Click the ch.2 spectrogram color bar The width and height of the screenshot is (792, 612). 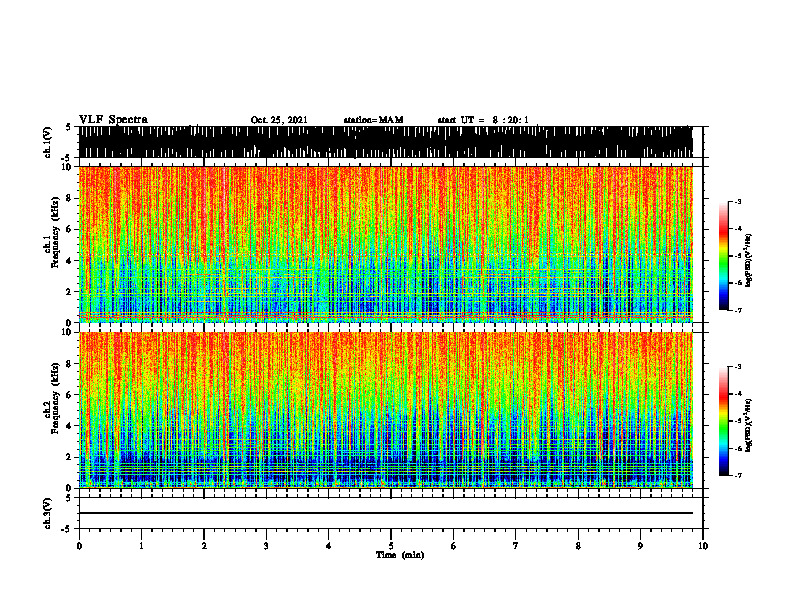click(x=723, y=421)
